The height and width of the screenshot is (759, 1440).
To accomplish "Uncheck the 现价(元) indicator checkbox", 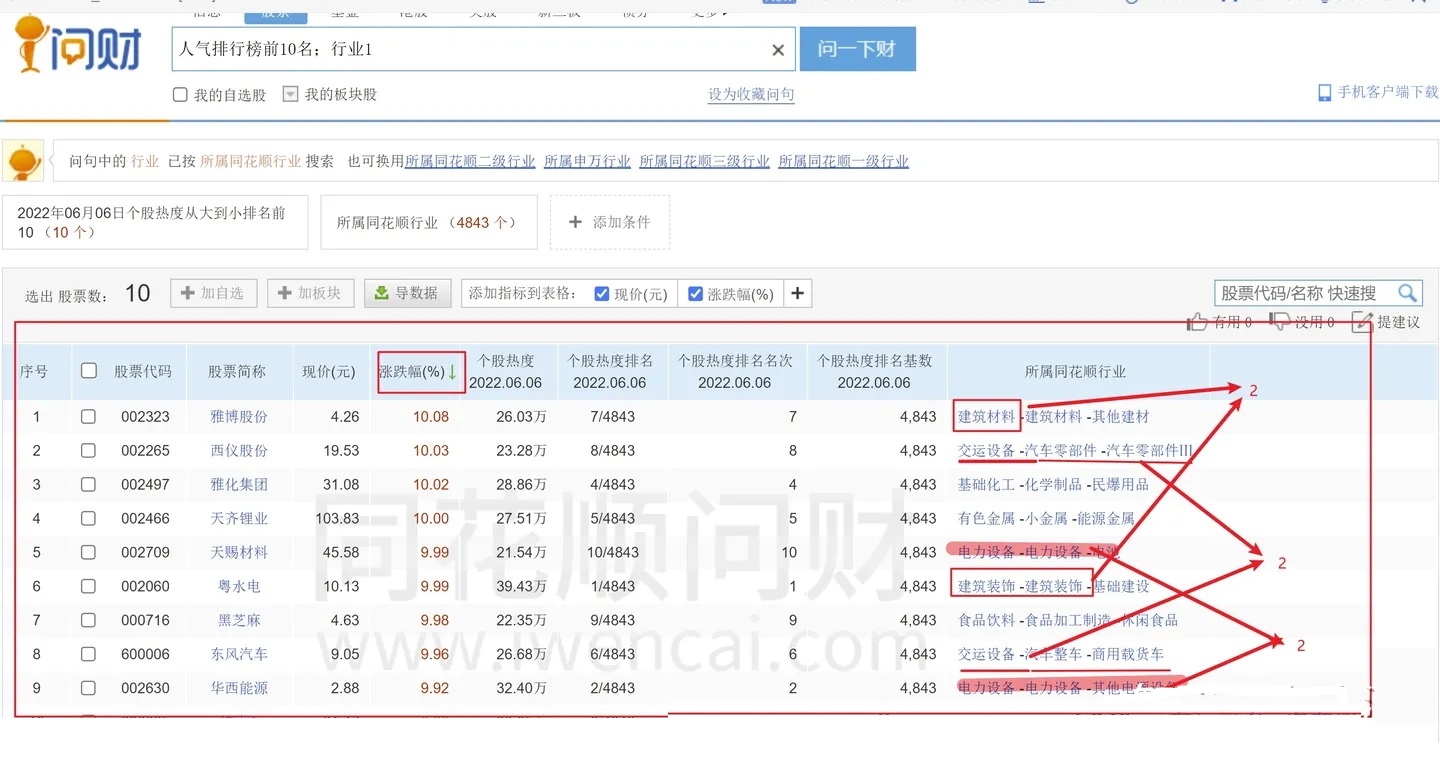I will click(x=602, y=294).
